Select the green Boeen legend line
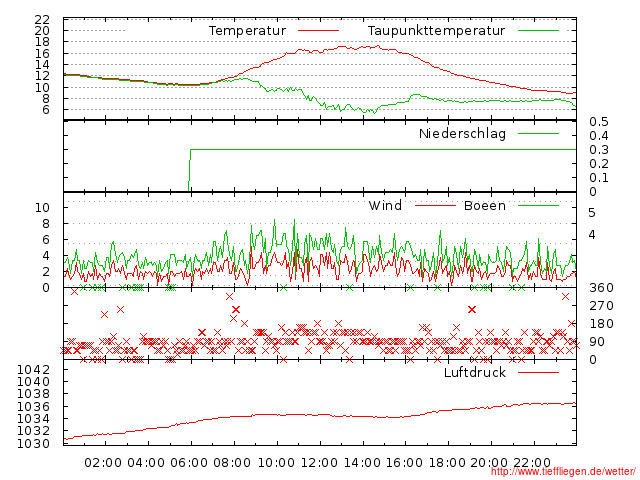This screenshot has width=640, height=480. pyautogui.click(x=538, y=205)
